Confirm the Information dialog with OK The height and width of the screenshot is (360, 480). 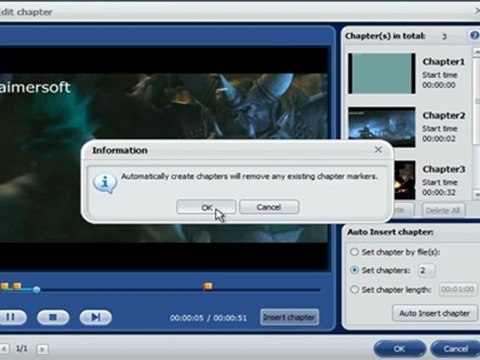pyautogui.click(x=206, y=207)
